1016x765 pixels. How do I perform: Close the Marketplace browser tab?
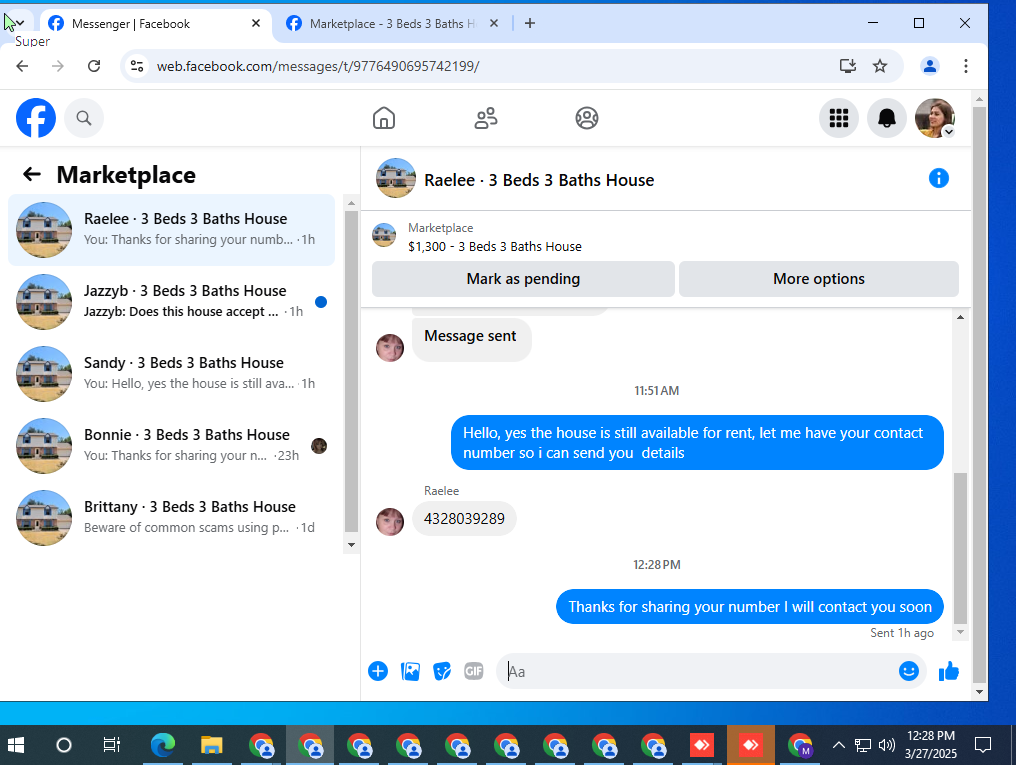point(494,23)
